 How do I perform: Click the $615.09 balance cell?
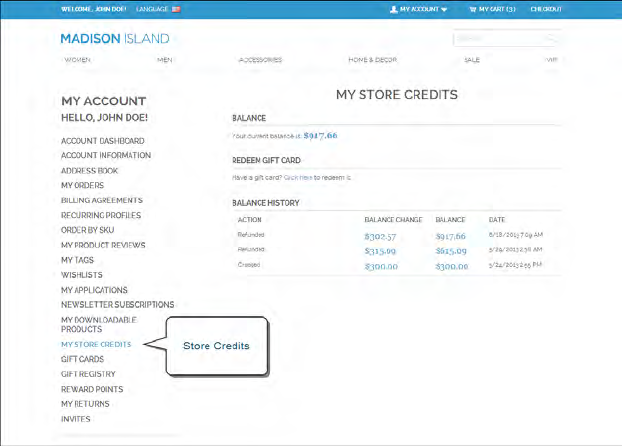[x=451, y=251]
